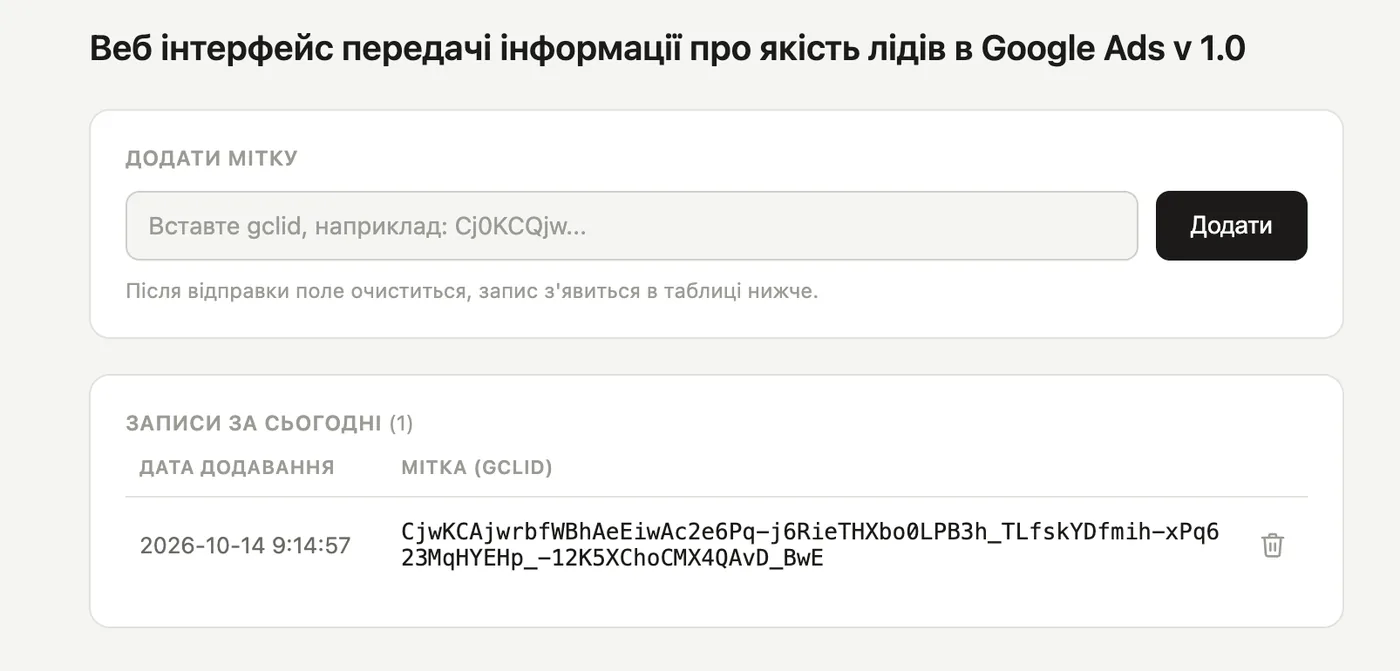Select the gclid value starting with CjwKCAjwrbfWBhAeEiwAc2e6Pq

810,545
